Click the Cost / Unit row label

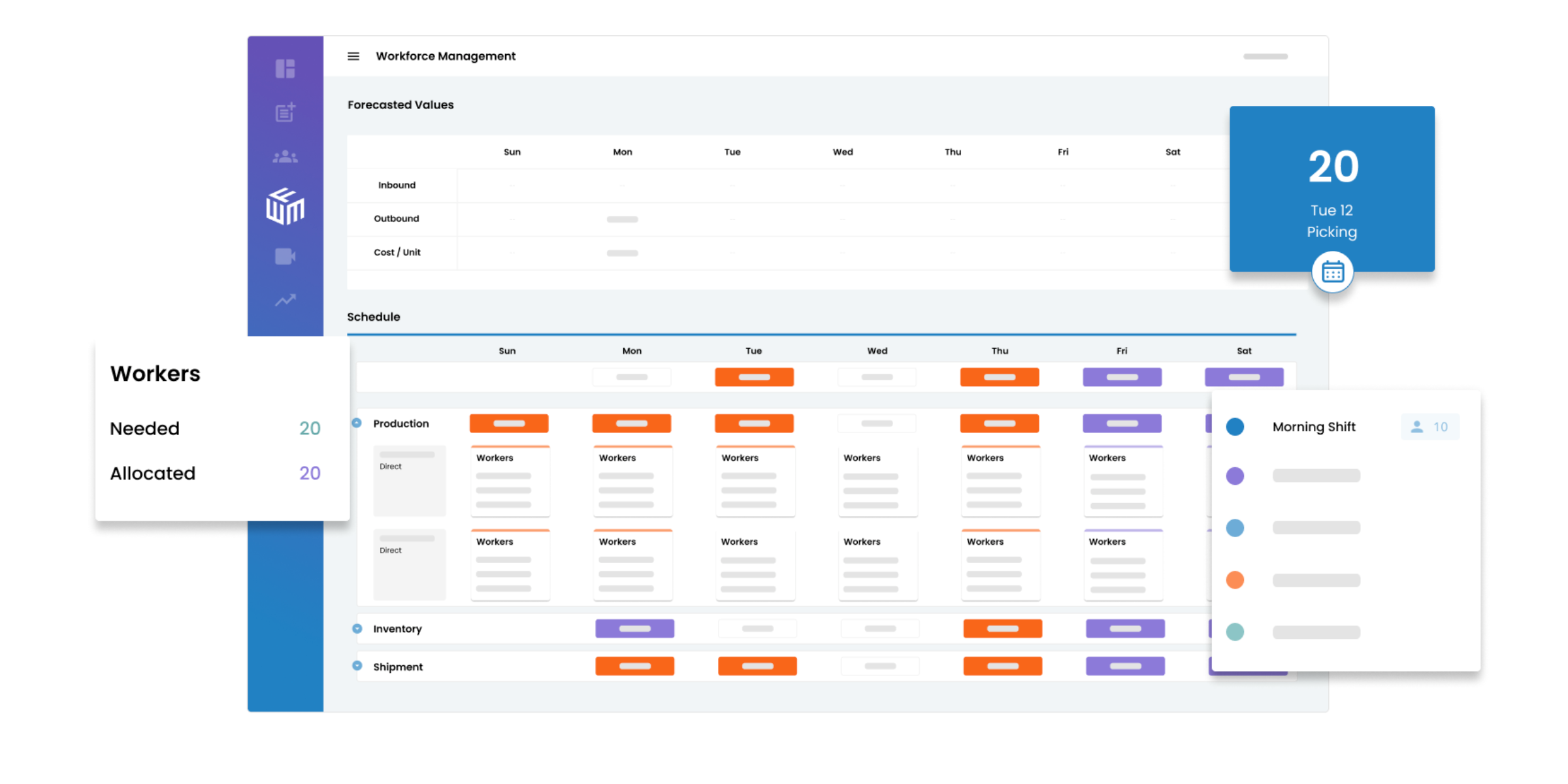(397, 252)
